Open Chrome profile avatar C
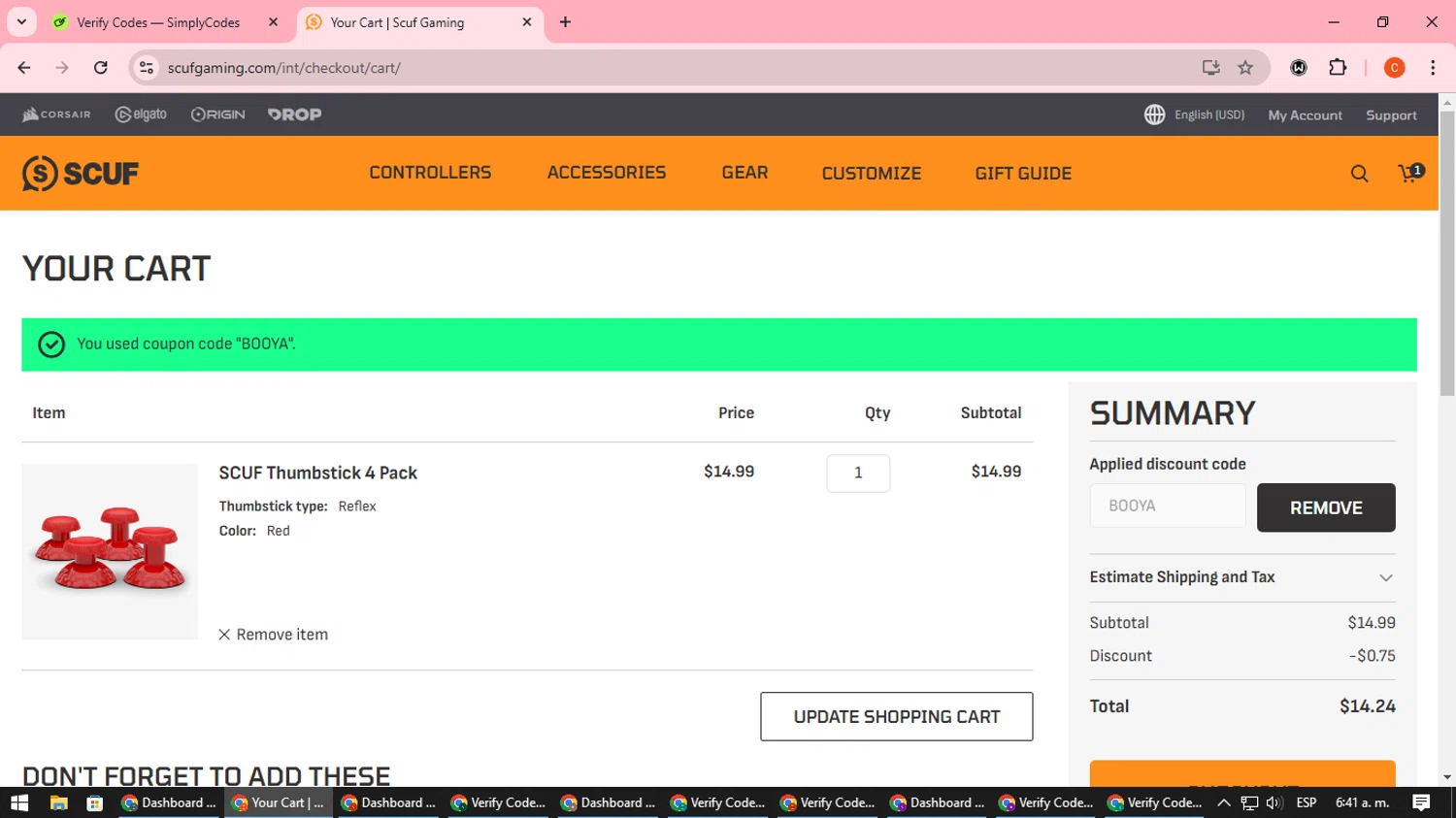The image size is (1456, 818). tap(1394, 68)
